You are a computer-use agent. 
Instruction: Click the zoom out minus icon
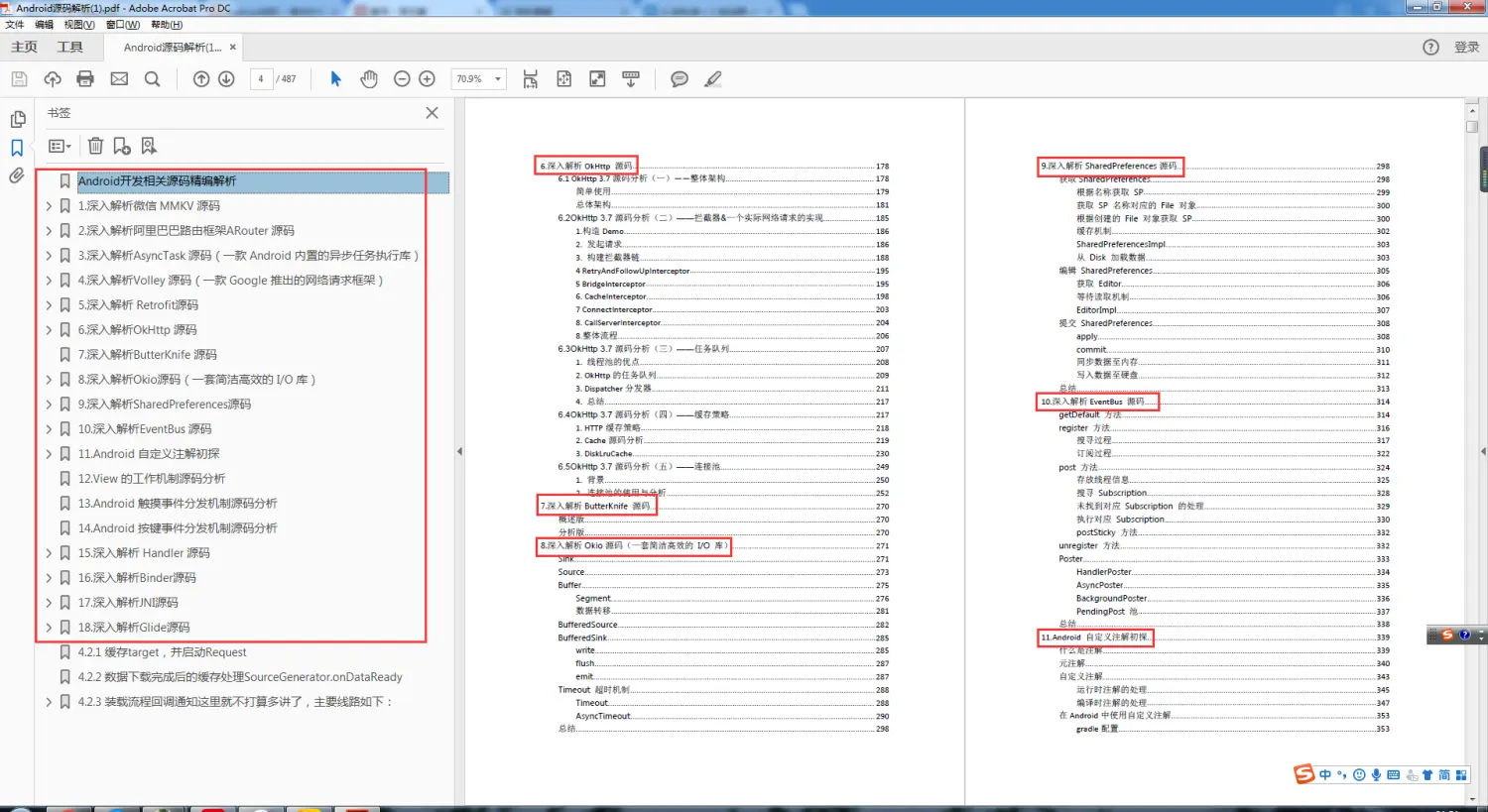(x=402, y=79)
